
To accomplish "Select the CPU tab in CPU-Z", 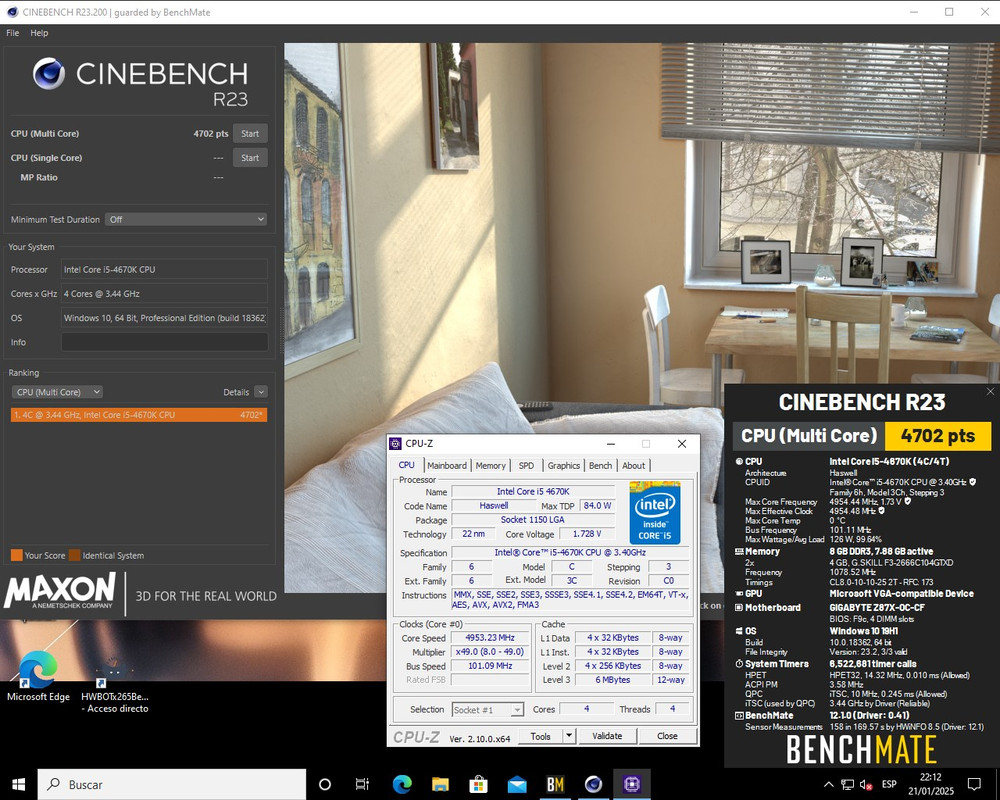I will pos(406,465).
